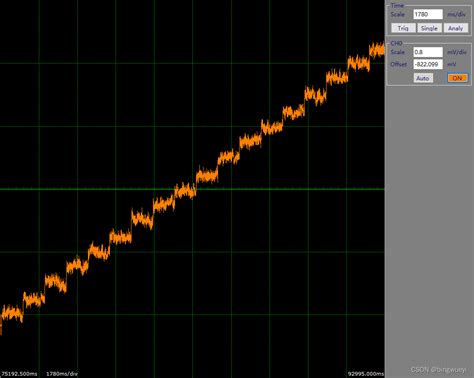Select the CH0 Scale field showing 0.8

[428, 52]
